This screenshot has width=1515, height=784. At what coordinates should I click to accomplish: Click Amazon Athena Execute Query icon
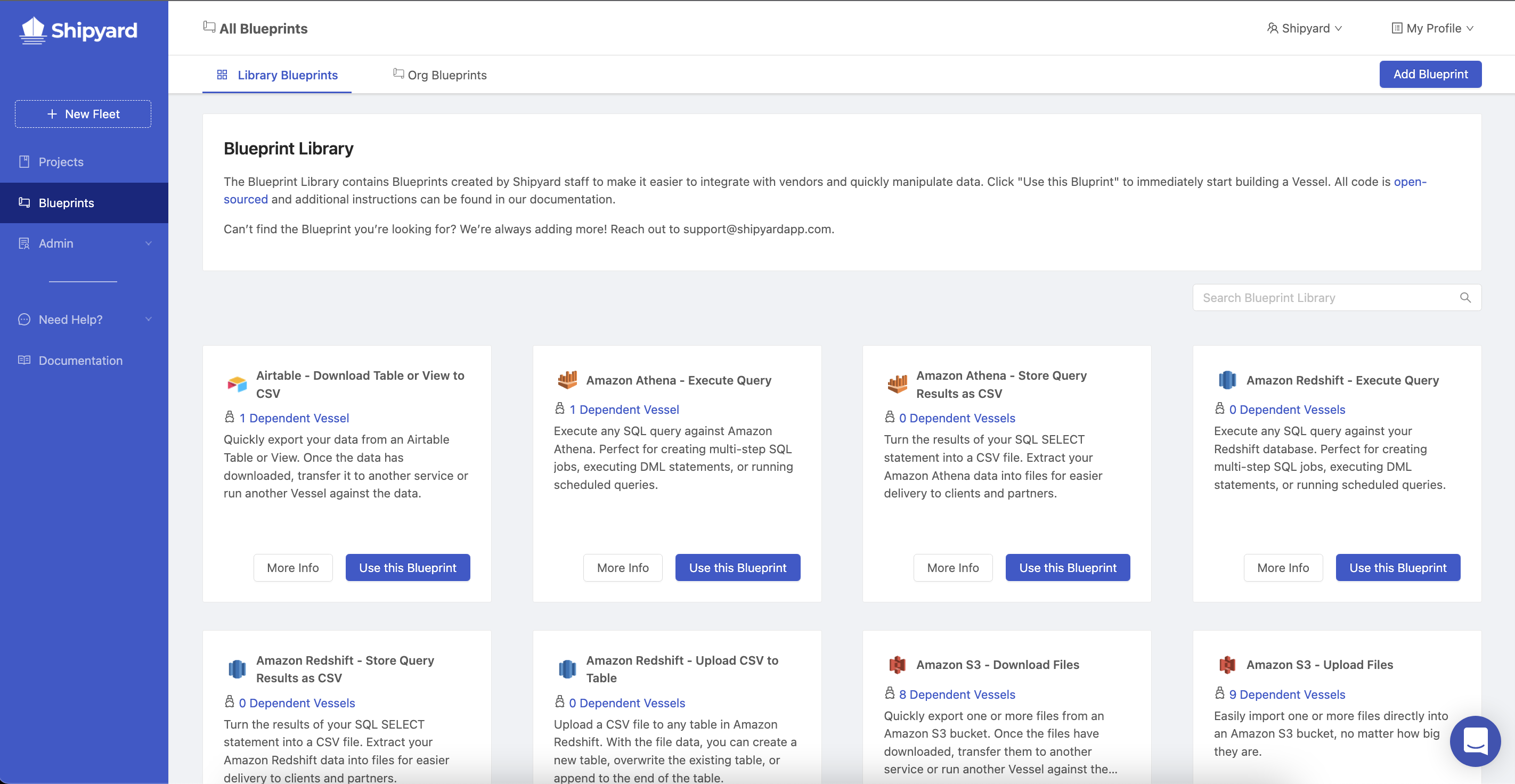pyautogui.click(x=567, y=380)
